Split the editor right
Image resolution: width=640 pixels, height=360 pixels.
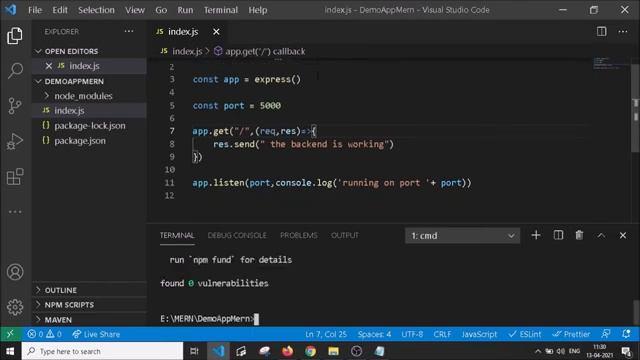(x=602, y=31)
